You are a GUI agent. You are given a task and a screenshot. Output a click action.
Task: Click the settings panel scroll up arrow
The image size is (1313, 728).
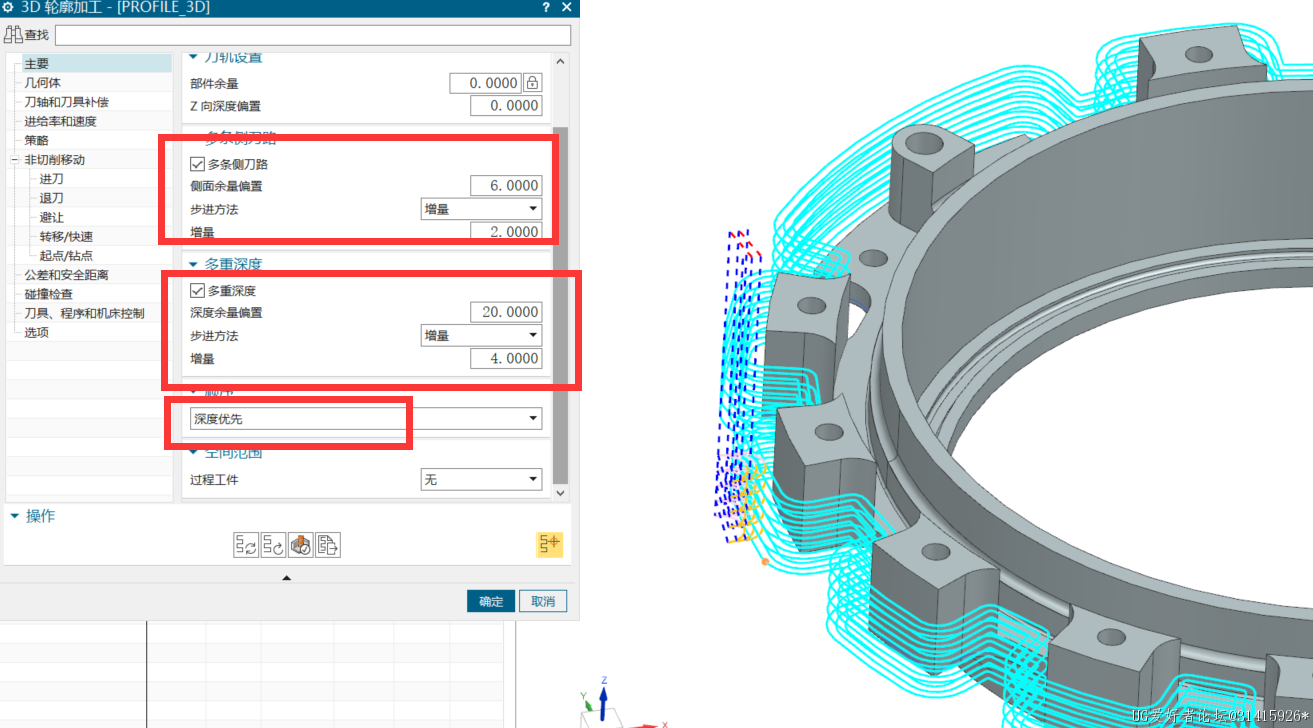coord(560,61)
